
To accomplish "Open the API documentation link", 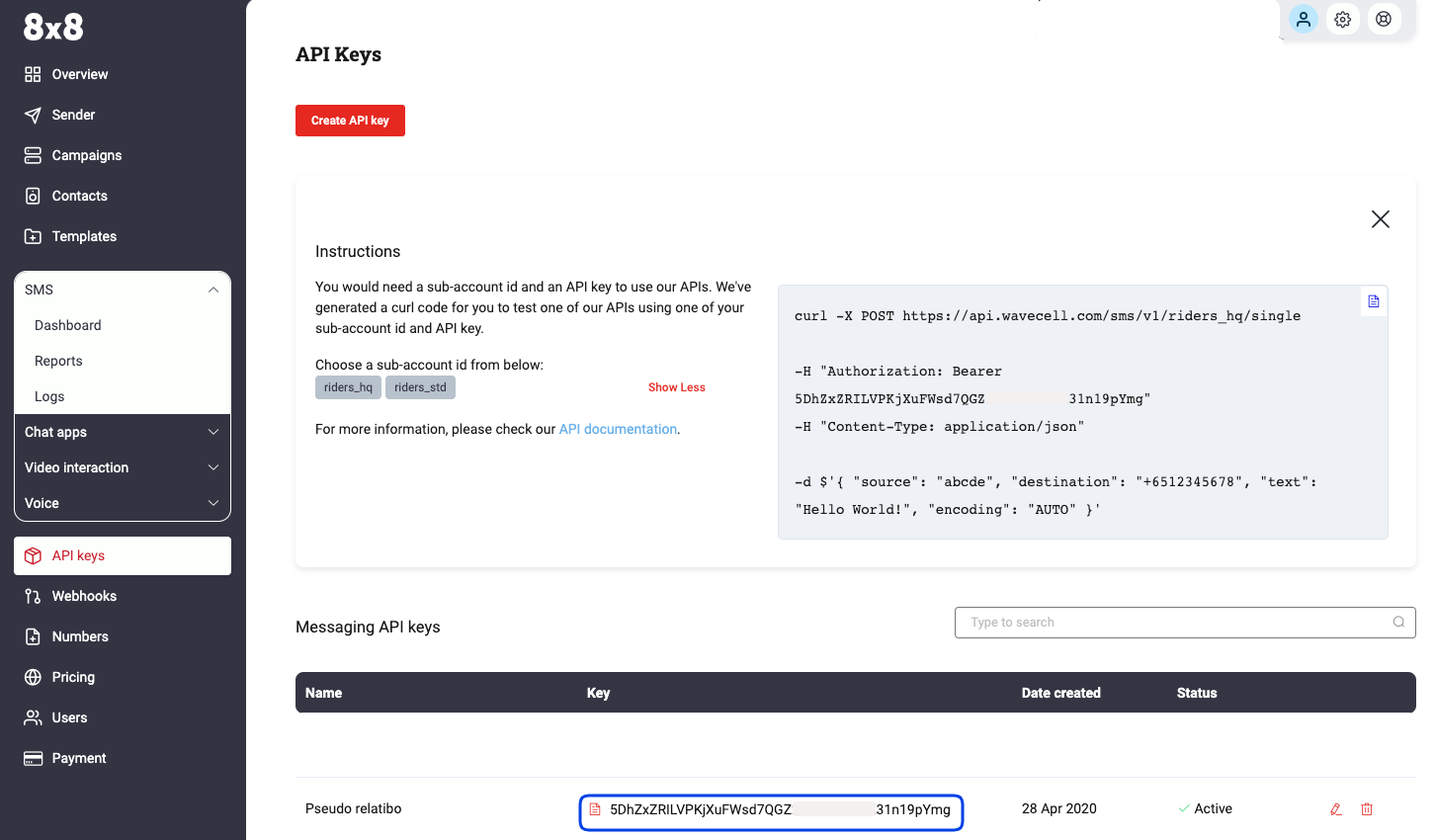I will tap(618, 429).
